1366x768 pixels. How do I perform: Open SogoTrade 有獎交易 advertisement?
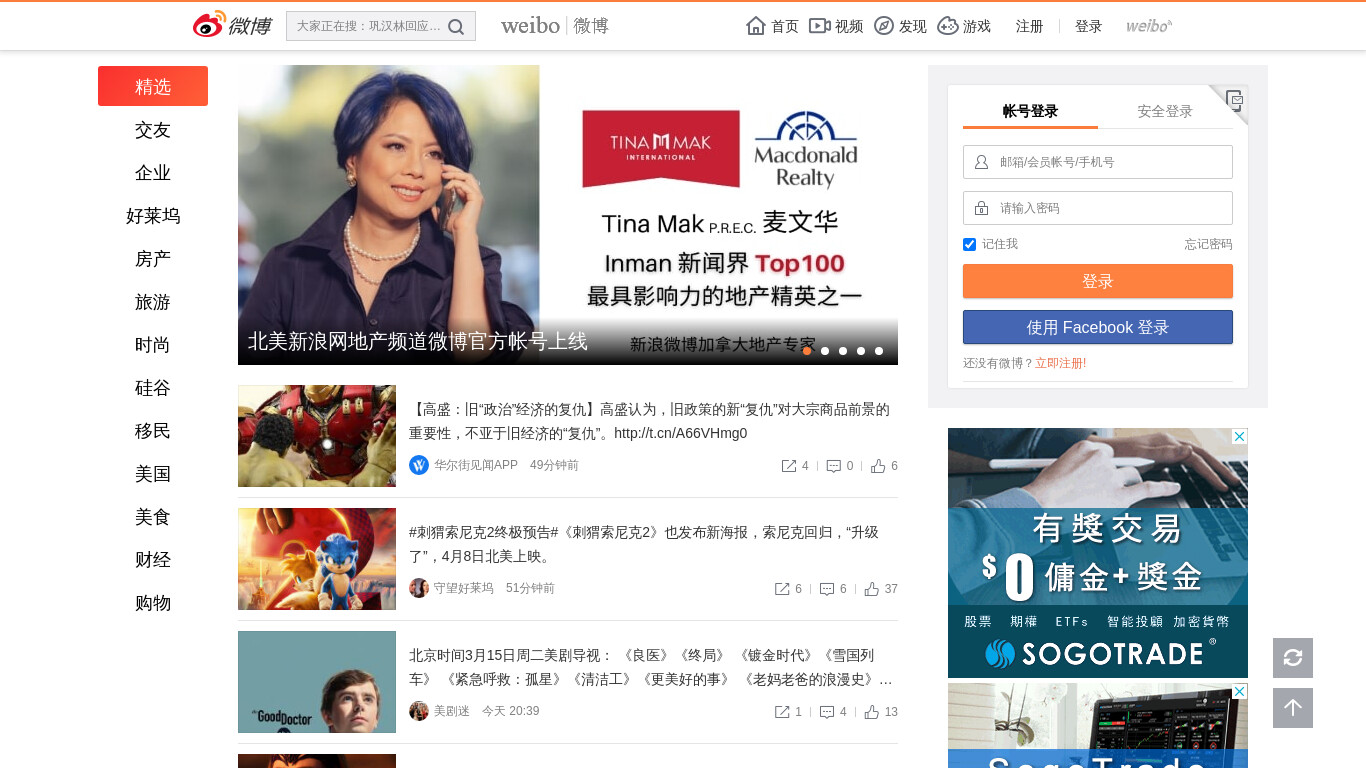click(1098, 553)
